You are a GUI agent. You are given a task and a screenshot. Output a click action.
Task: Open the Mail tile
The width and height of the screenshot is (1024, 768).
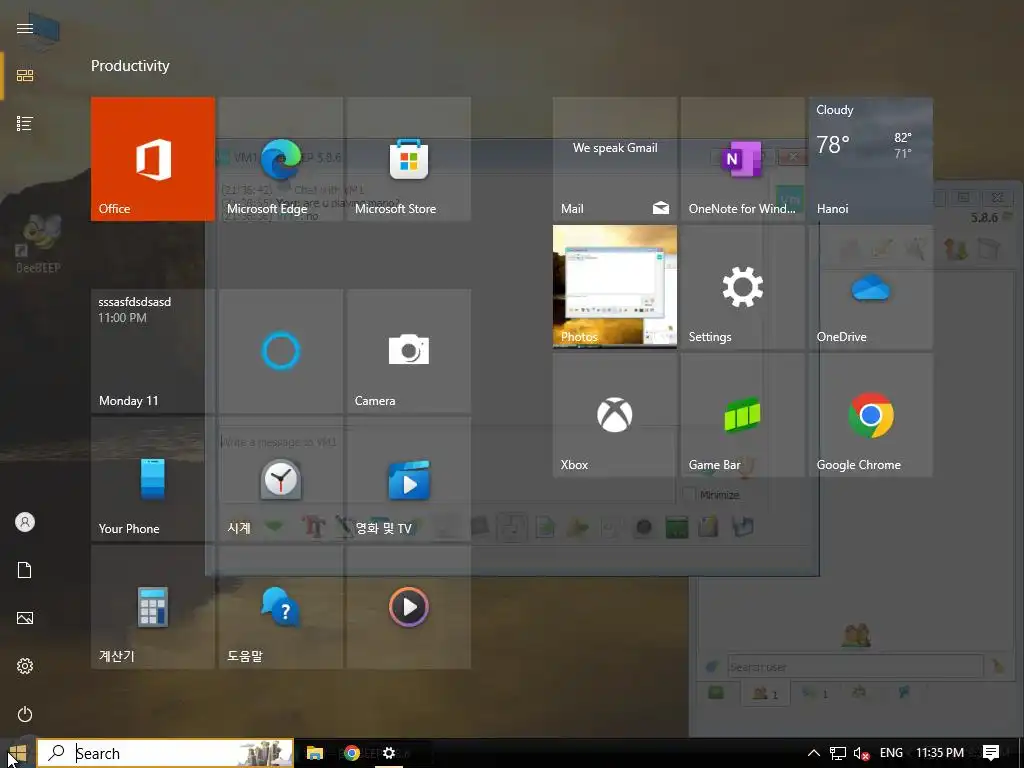click(x=615, y=159)
